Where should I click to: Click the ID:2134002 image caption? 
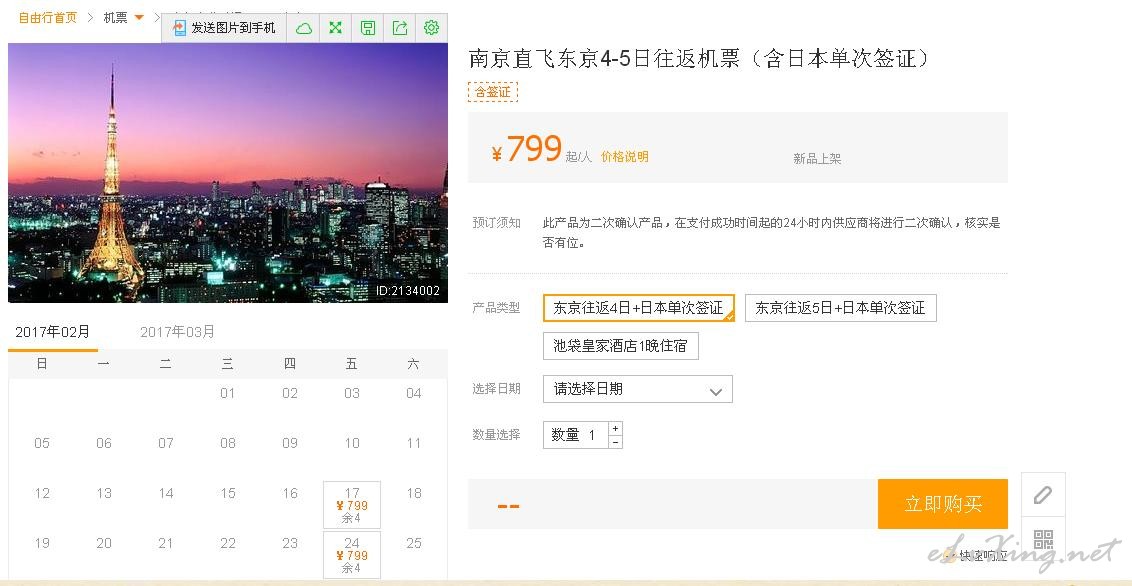408,291
